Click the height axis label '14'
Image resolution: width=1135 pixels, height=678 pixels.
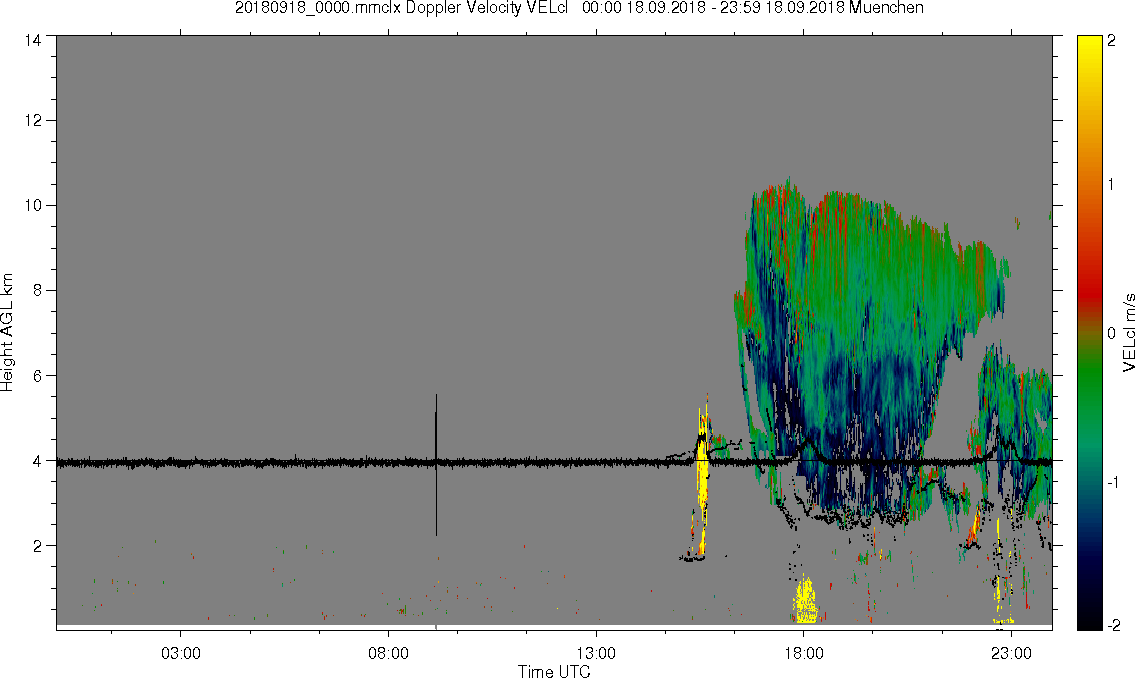[33, 41]
